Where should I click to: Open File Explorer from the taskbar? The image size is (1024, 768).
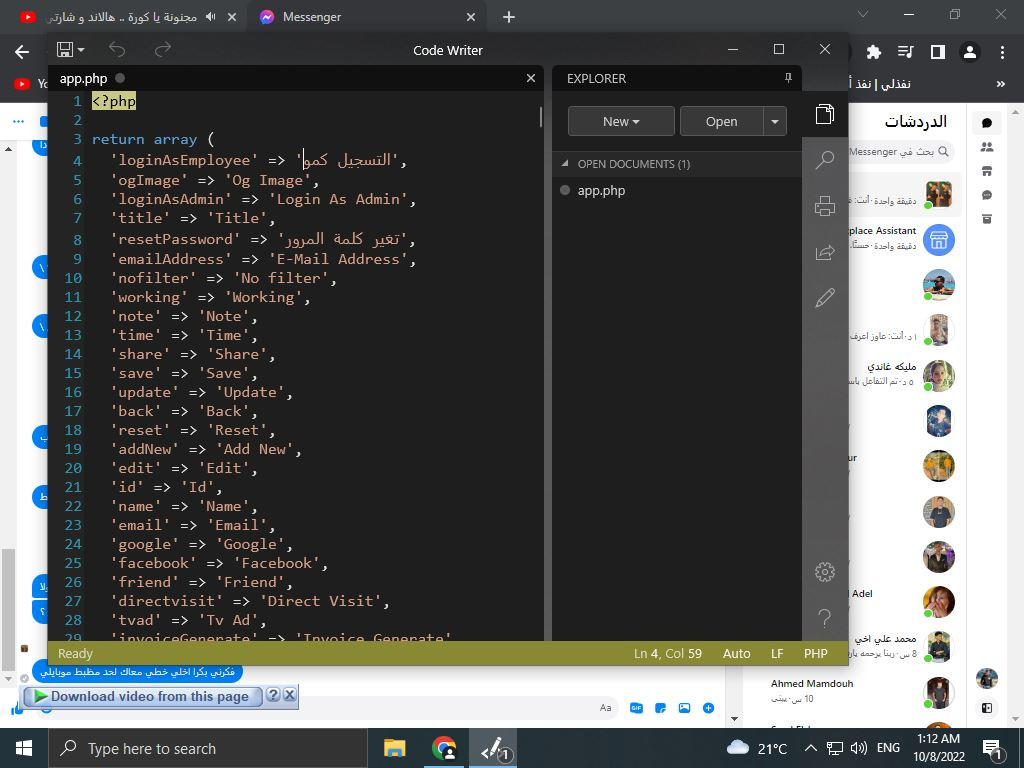395,748
